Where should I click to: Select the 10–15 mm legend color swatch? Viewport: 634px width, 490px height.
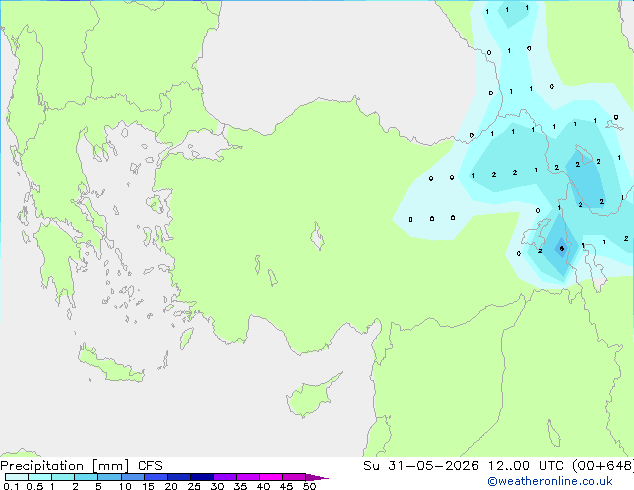132,477
